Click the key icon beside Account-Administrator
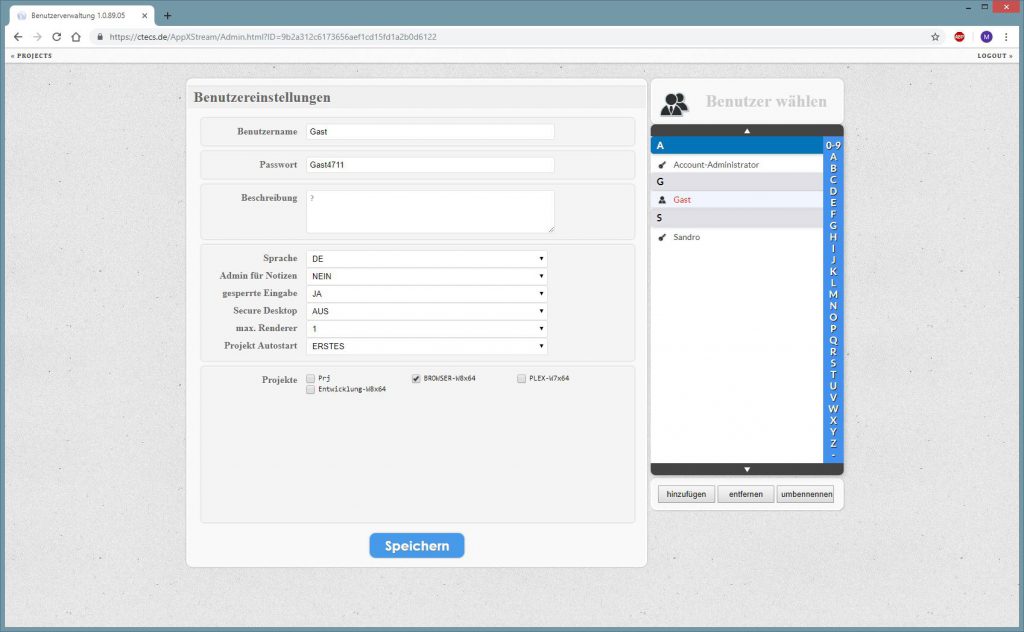This screenshot has height=632, width=1024. click(x=662, y=165)
